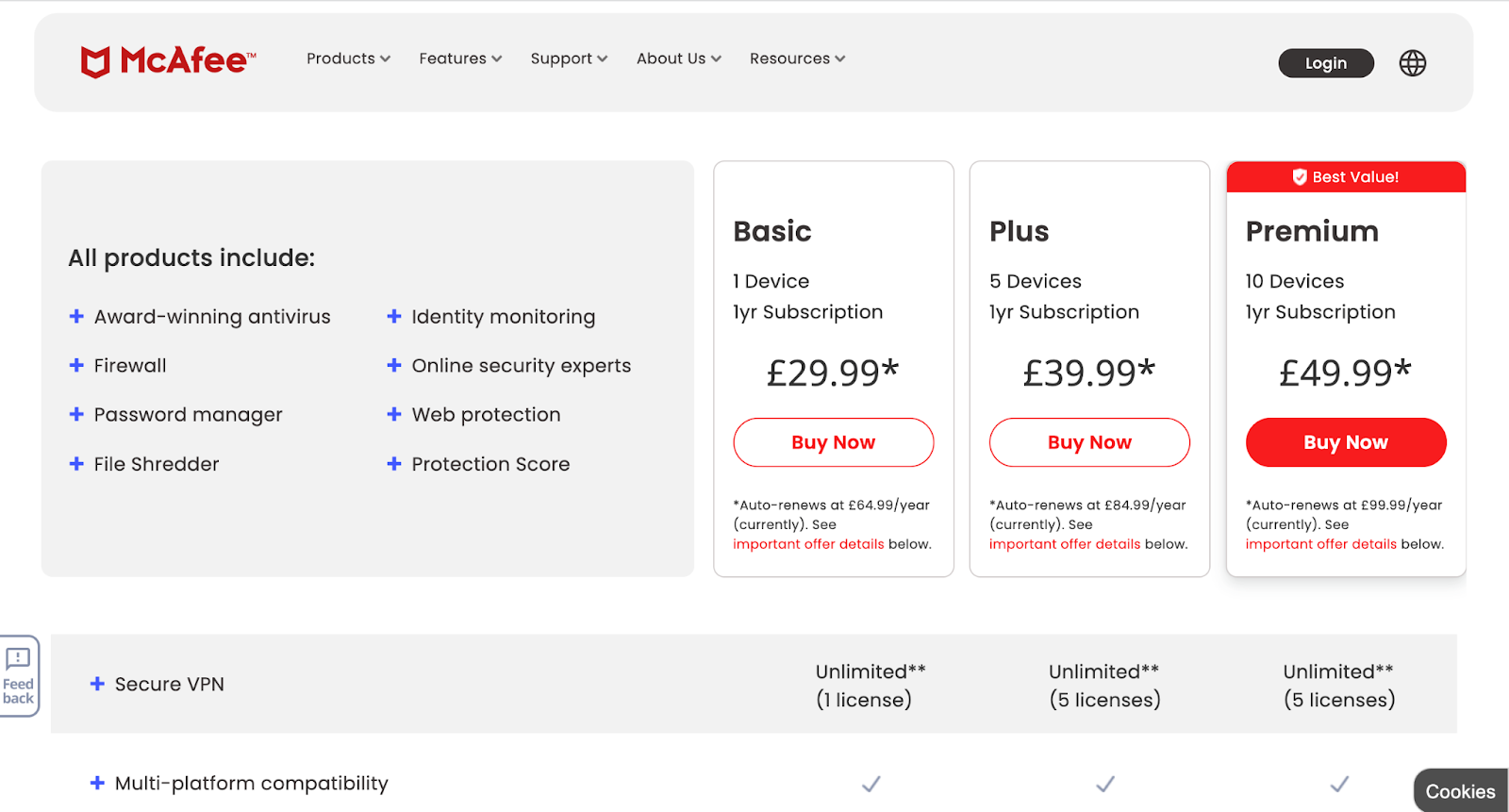This screenshot has height=812, width=1509.
Task: Open the Cookies settings tab
Action: point(1460,791)
